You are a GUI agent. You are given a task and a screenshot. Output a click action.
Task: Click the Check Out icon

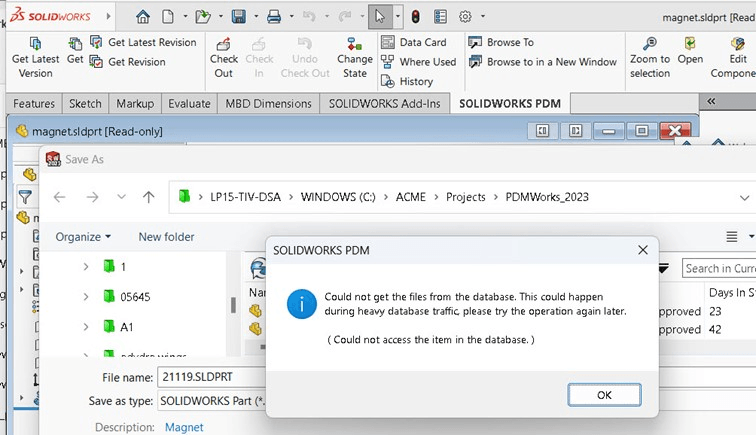[x=224, y=45]
